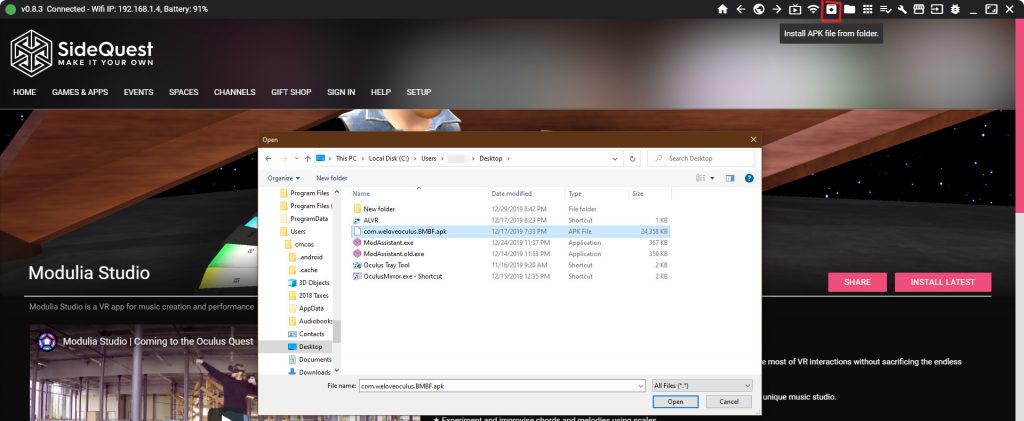Click the Help question mark icon in dialog
The height and width of the screenshot is (421, 1024).
click(x=749, y=178)
